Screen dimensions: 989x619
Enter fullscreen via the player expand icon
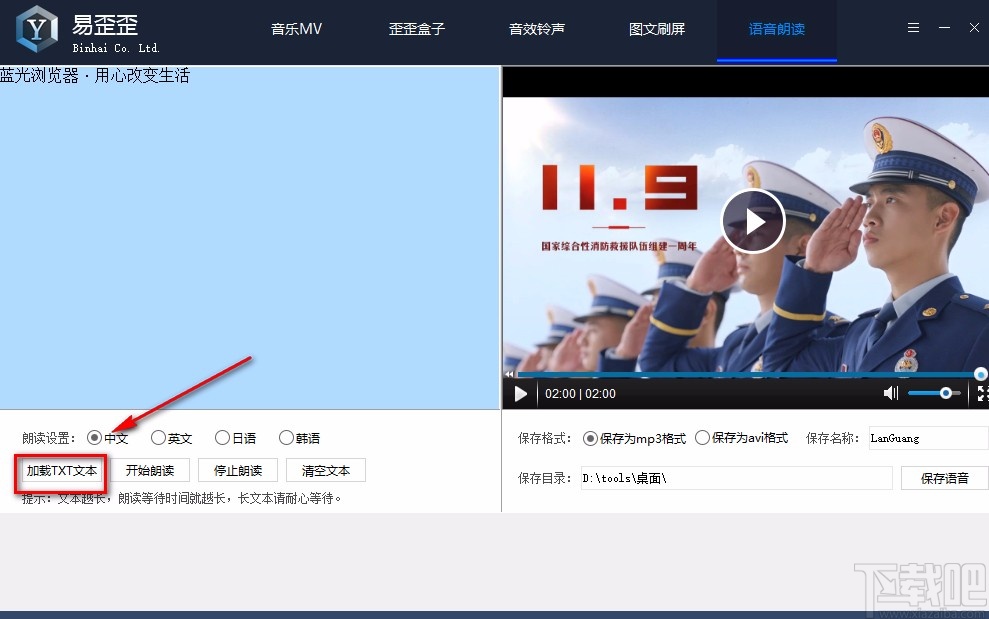[981, 393]
